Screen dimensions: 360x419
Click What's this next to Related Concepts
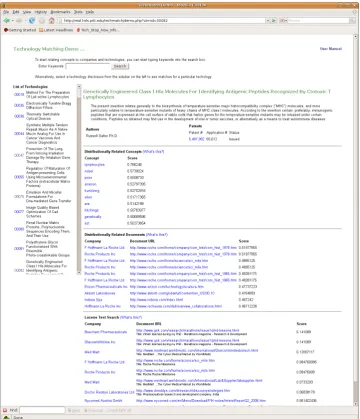(154, 152)
